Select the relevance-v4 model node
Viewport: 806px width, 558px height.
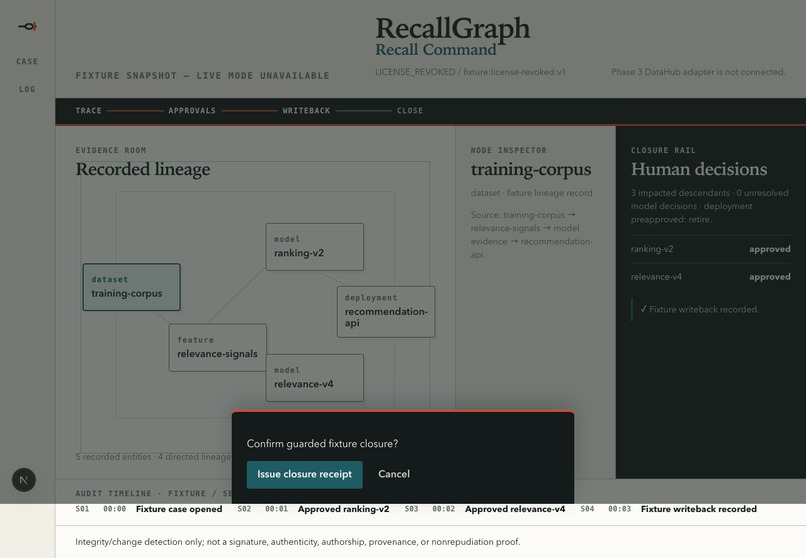click(315, 378)
